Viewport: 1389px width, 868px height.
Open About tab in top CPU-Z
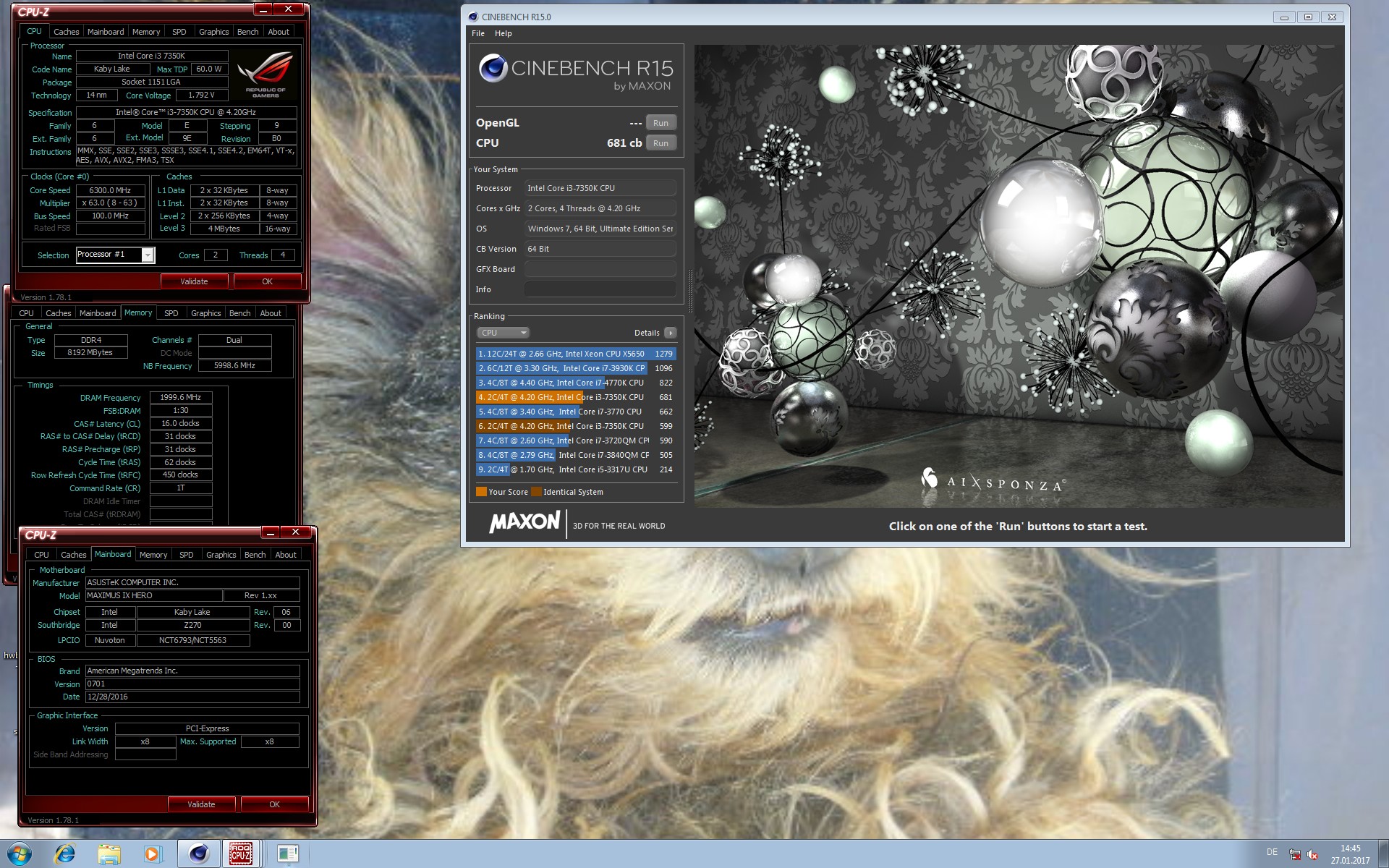pyautogui.click(x=279, y=32)
